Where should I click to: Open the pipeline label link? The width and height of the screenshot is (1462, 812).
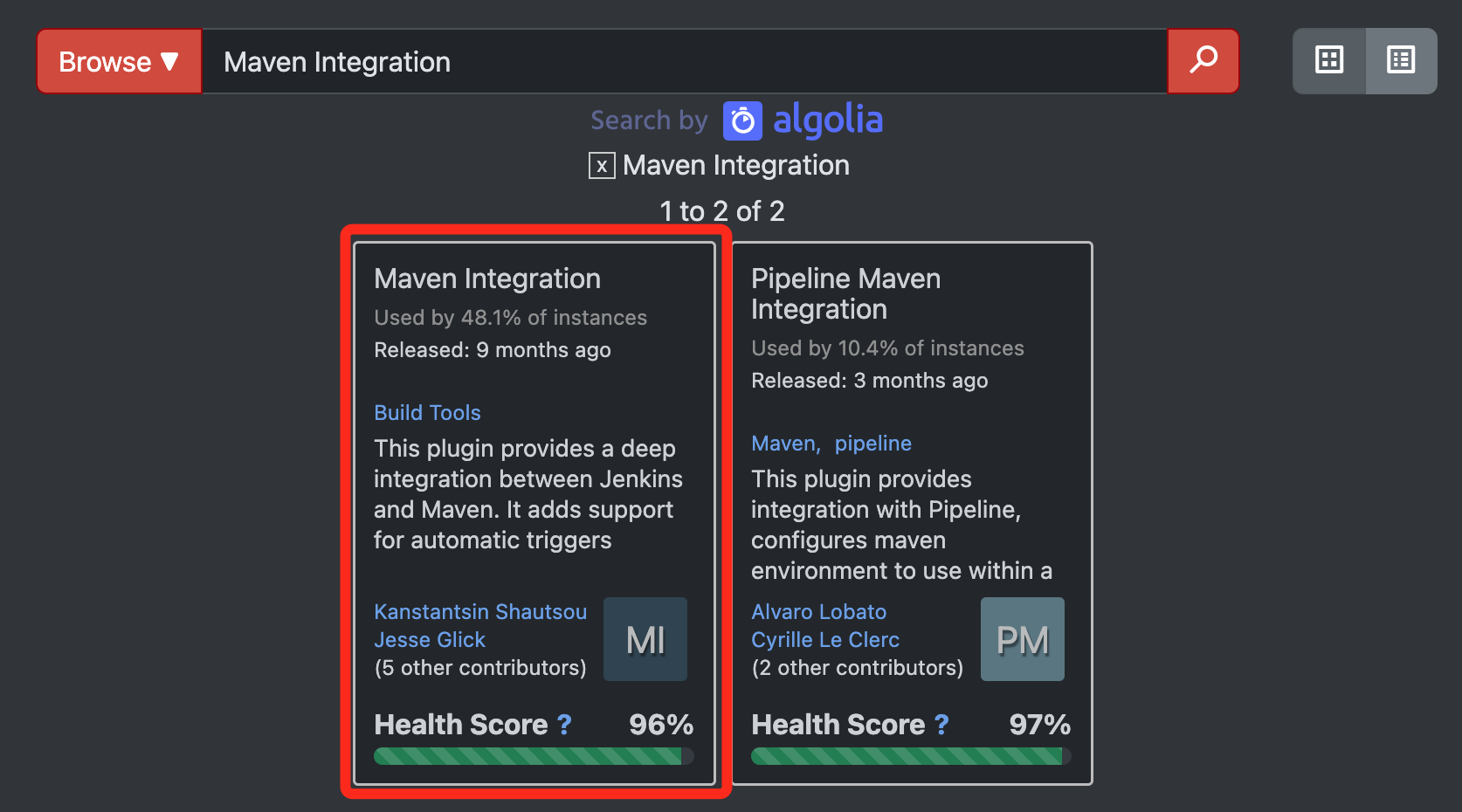pos(872,444)
